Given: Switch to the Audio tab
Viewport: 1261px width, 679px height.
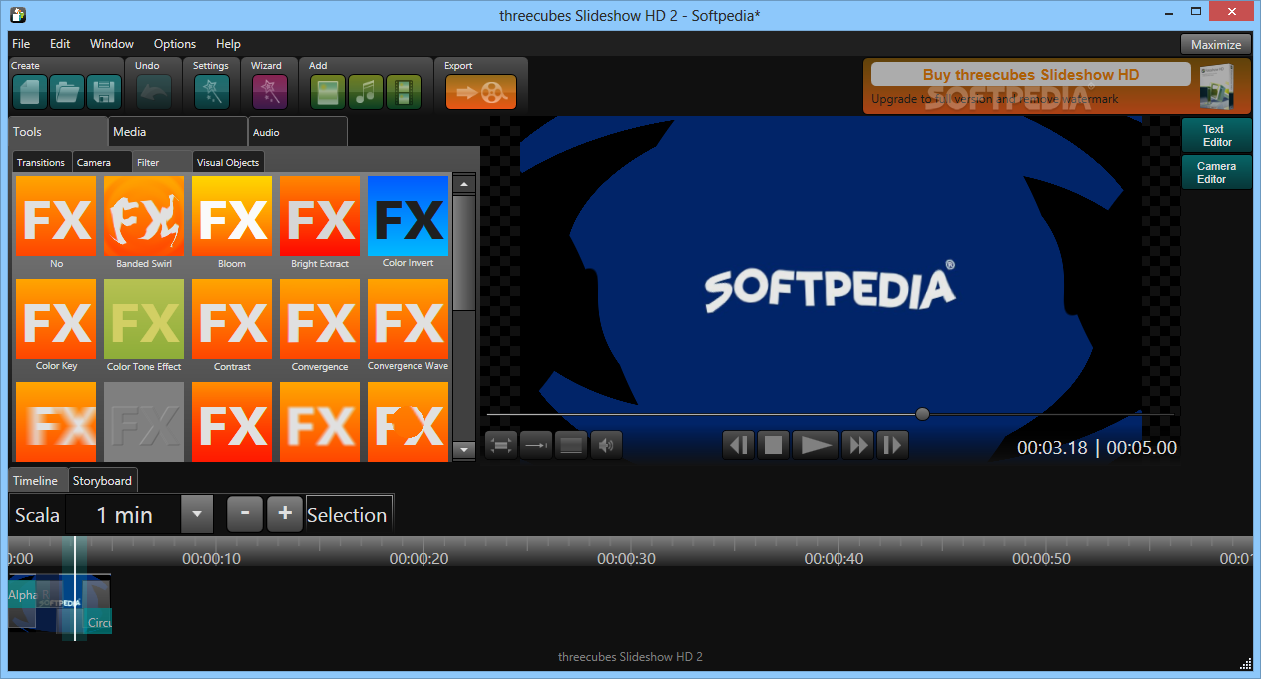Looking at the screenshot, I should tap(297, 132).
